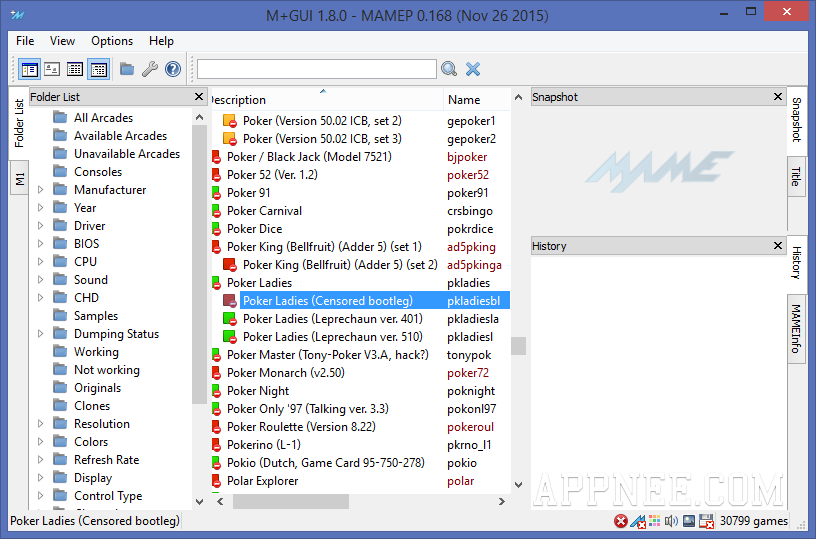Click the red icon beside Poker Roulette

(217, 427)
